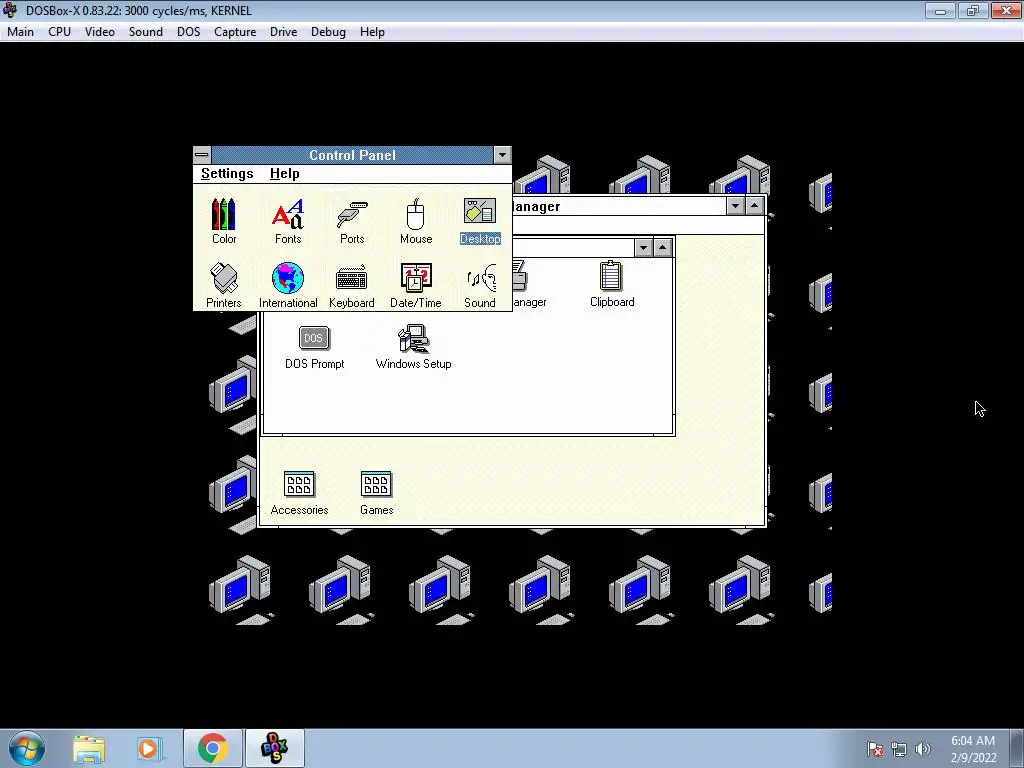The image size is (1024, 768).
Task: Select the Windows Setup icon
Action: (x=413, y=347)
